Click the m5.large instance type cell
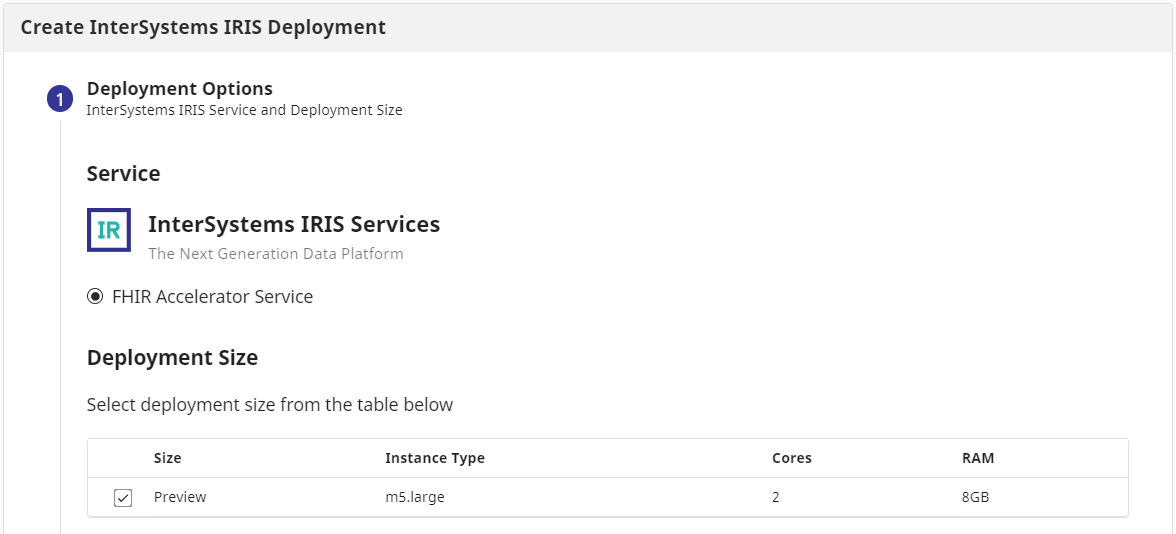Viewport: 1176px width, 534px height. tap(414, 497)
